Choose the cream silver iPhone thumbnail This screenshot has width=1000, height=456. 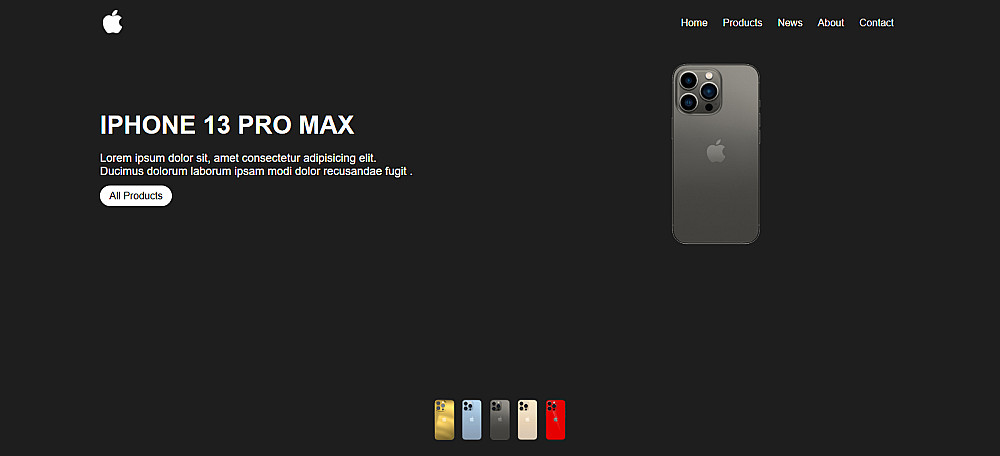pos(527,420)
